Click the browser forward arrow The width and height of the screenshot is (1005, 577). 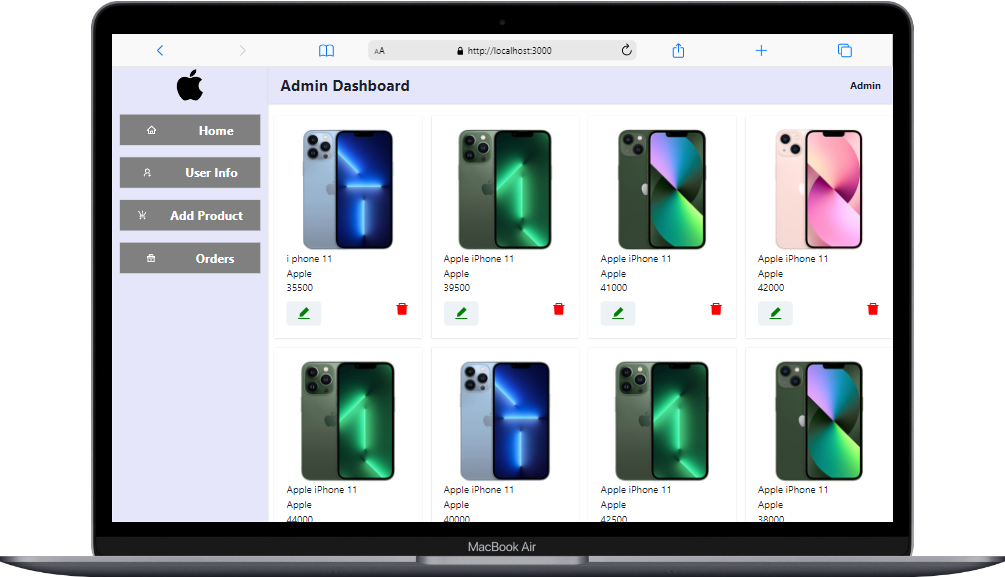[x=242, y=51]
